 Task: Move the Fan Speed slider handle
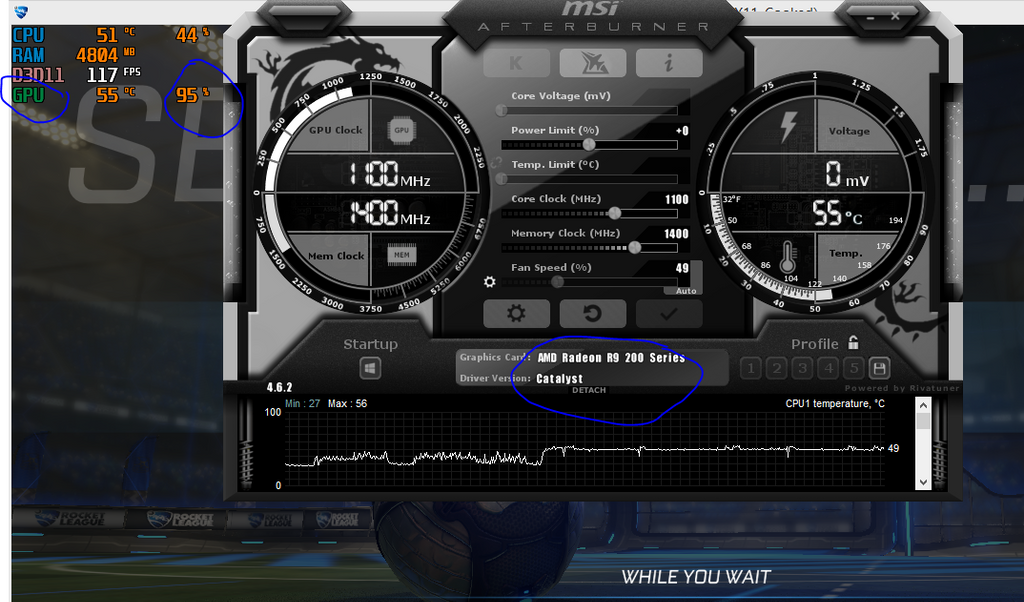(x=557, y=281)
